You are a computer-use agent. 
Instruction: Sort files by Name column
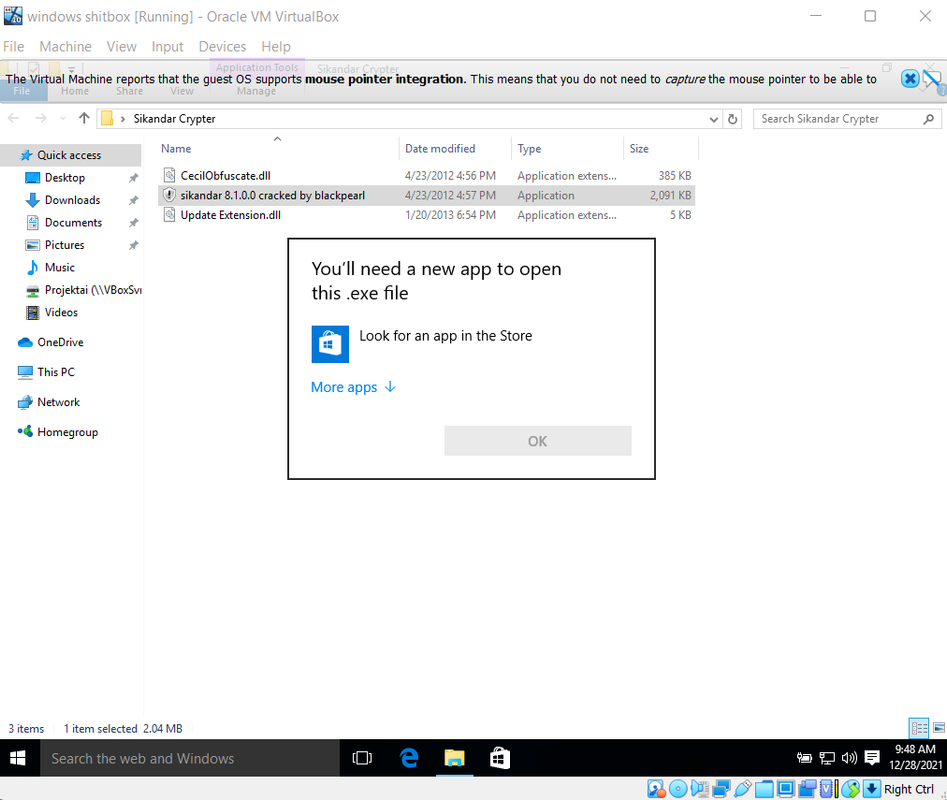tap(176, 149)
